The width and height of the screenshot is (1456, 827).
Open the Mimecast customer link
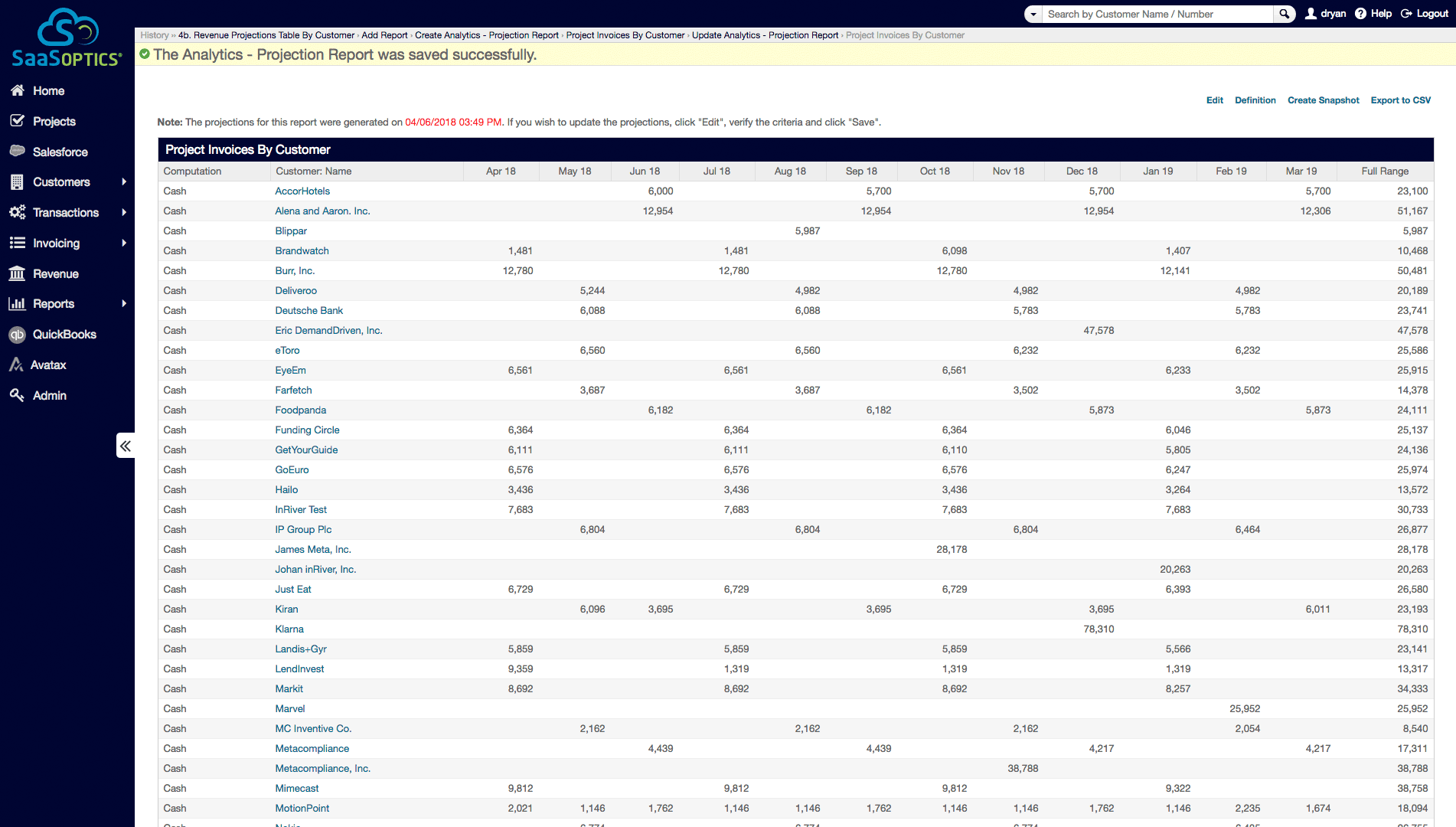[297, 789]
